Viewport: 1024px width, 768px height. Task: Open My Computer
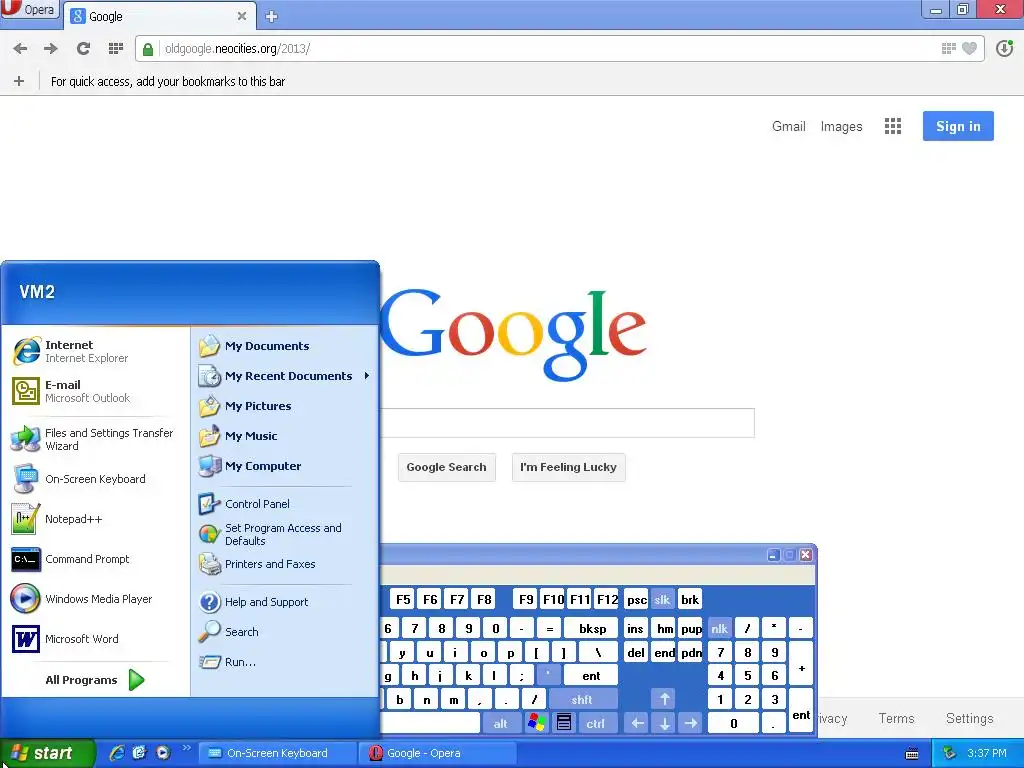coord(285,466)
